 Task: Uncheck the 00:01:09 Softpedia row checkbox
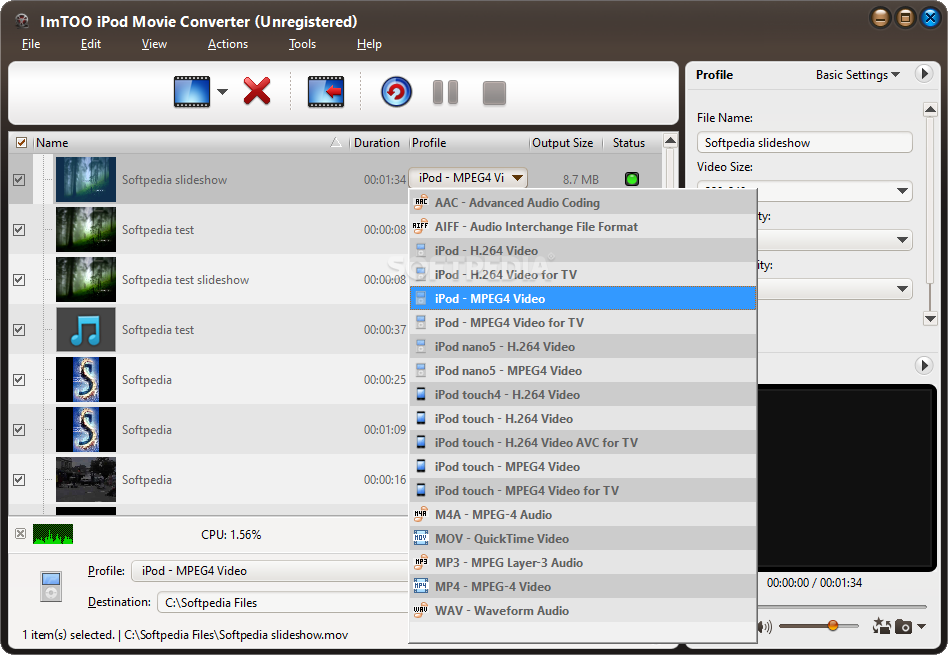tap(19, 430)
